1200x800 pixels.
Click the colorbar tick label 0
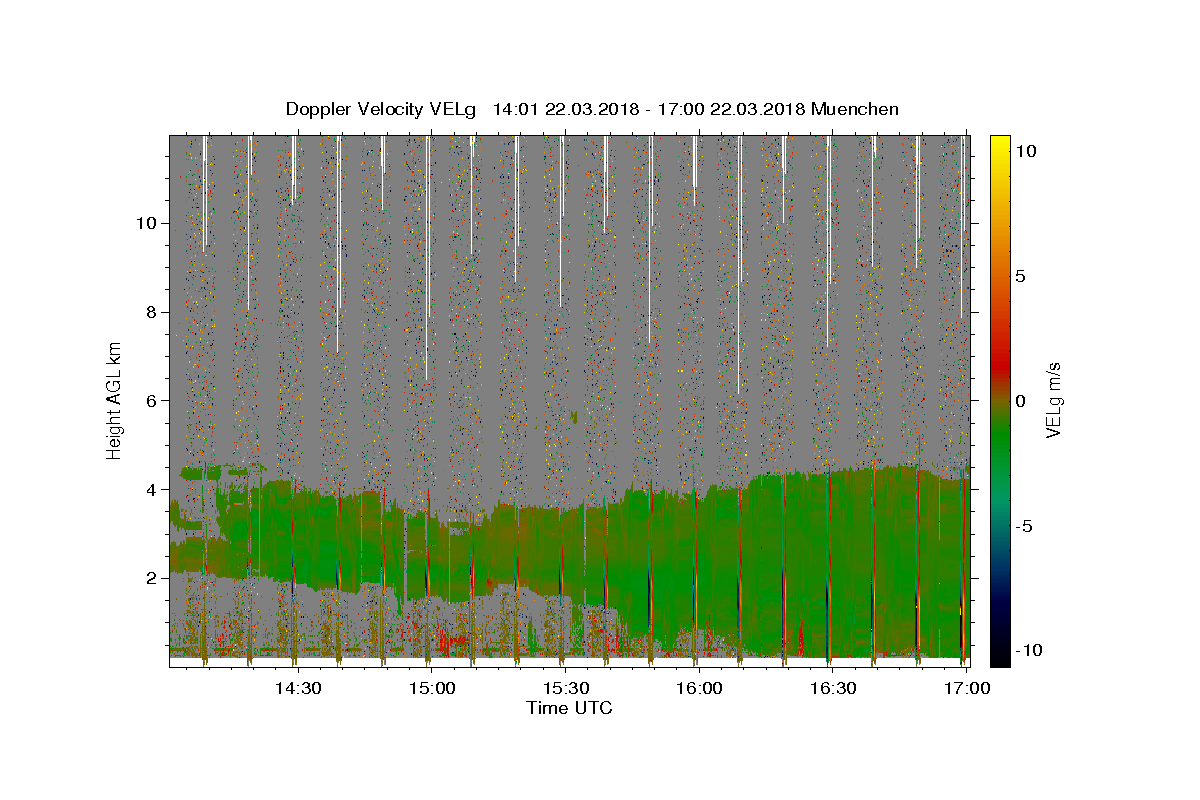pos(1019,400)
